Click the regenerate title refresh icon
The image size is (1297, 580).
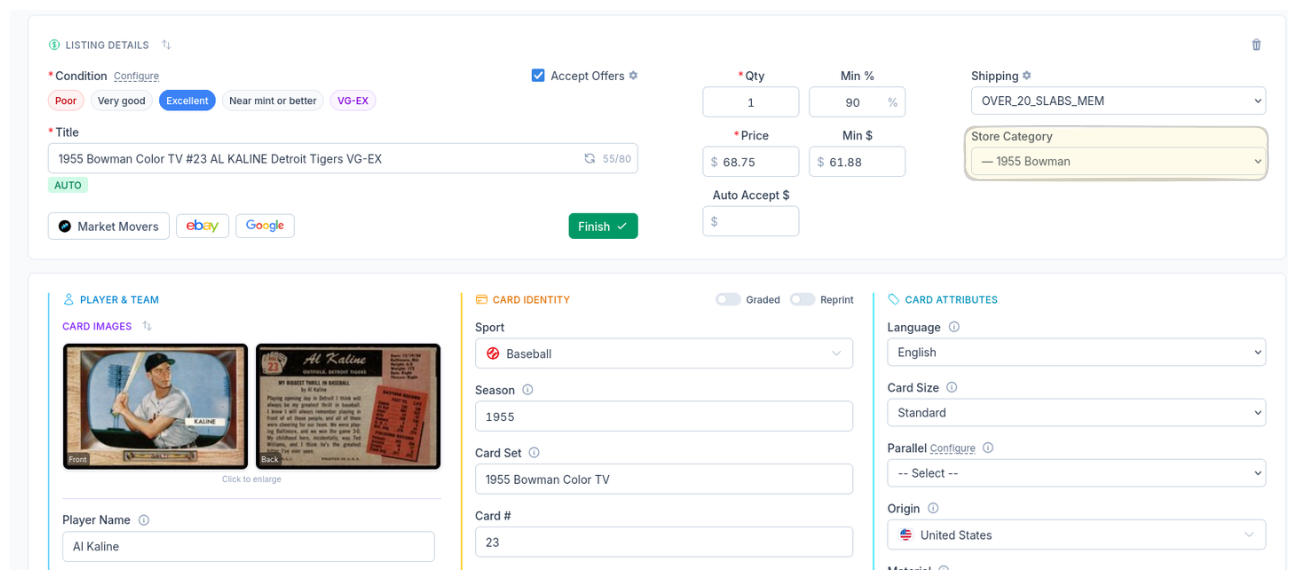590,159
